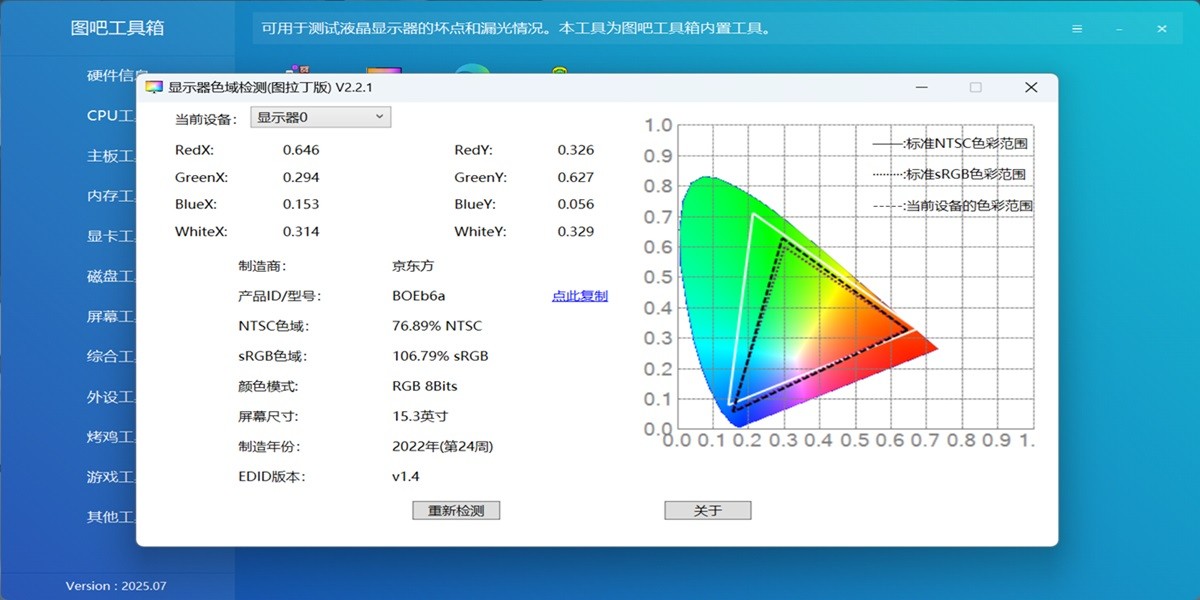Open the 当前设备 selector showing 显示器0
Screen dimensions: 1200x600
[320, 116]
